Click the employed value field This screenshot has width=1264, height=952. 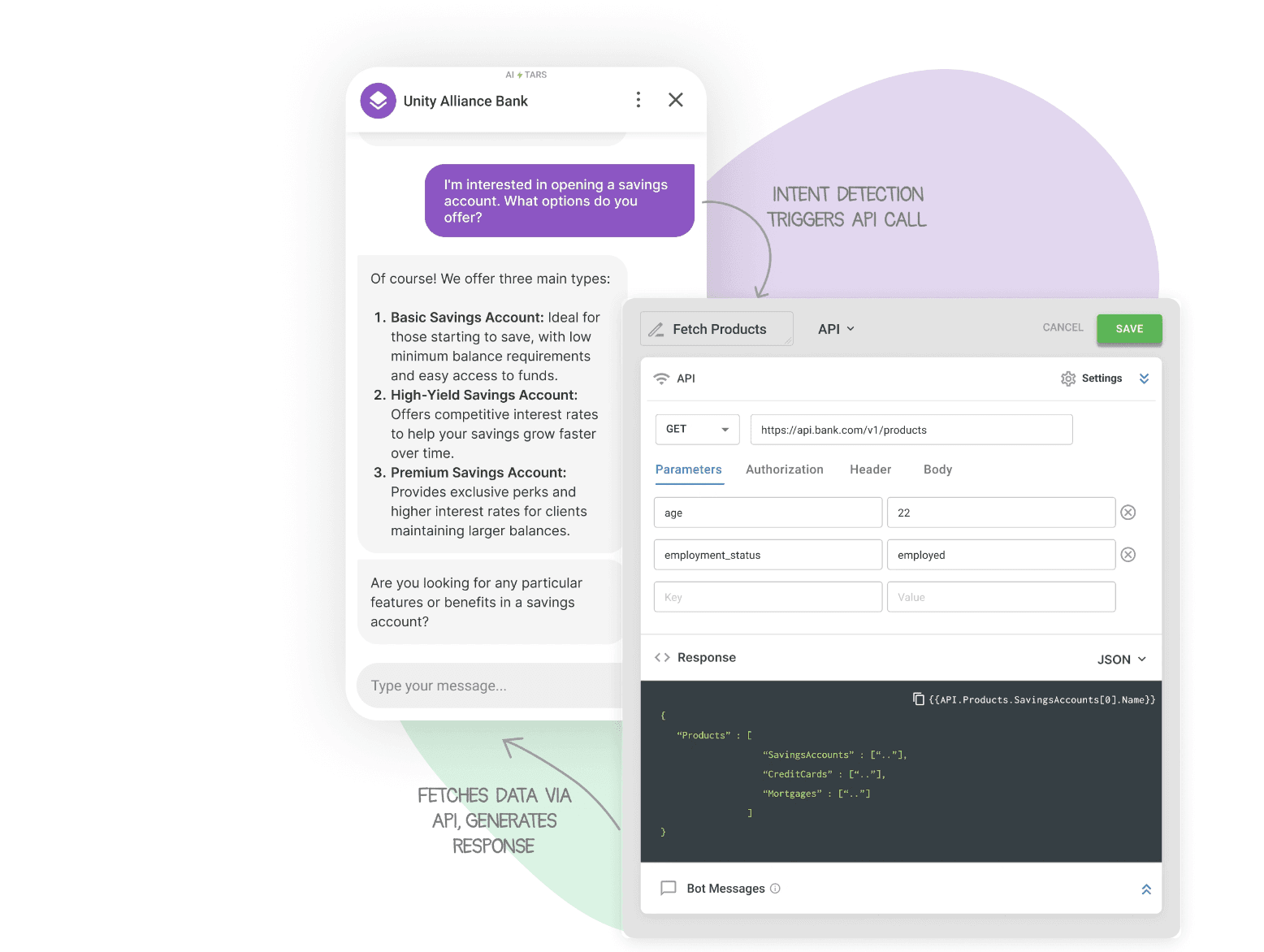[x=1002, y=555]
